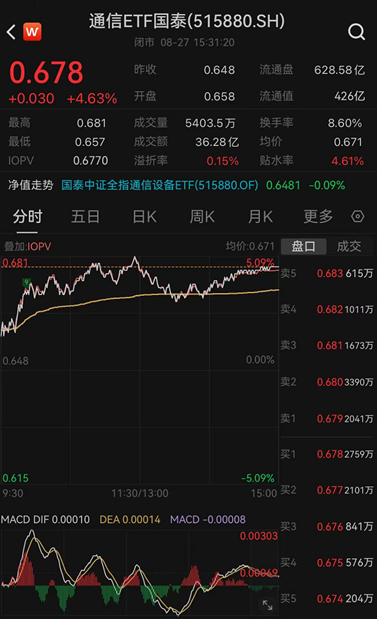Tap the 成交额 value 36.28亿

(217, 142)
